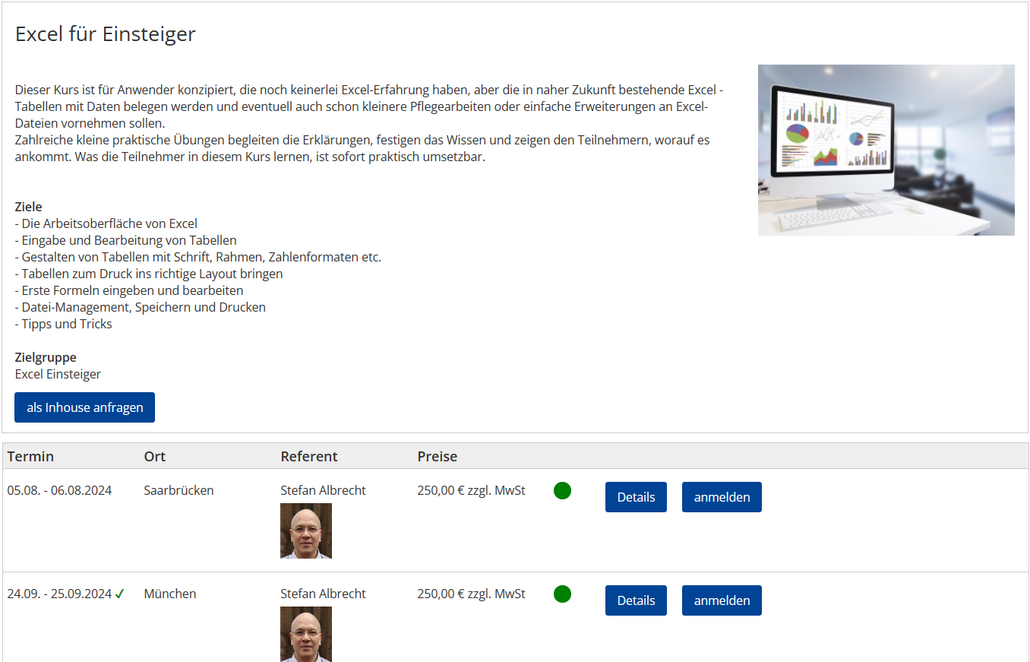
Task: Register via anmelden for the München course
Action: point(721,600)
